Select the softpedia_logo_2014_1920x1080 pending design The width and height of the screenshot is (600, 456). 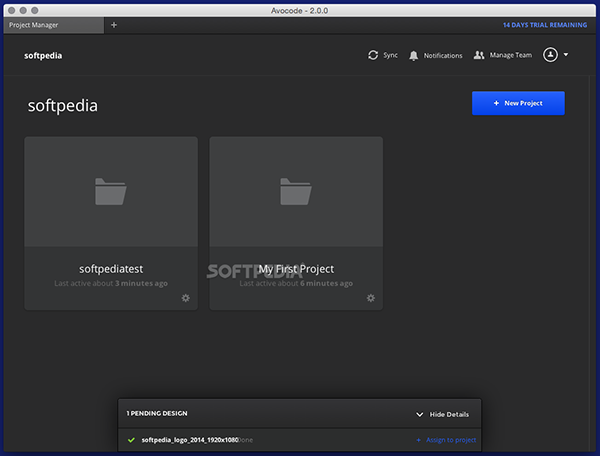(x=188, y=440)
